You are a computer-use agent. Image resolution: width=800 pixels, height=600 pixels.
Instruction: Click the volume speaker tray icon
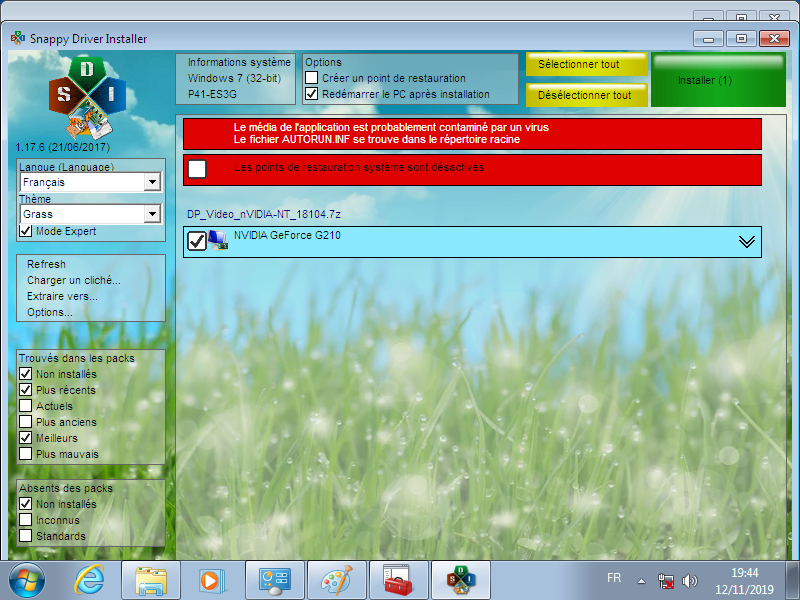pos(689,580)
